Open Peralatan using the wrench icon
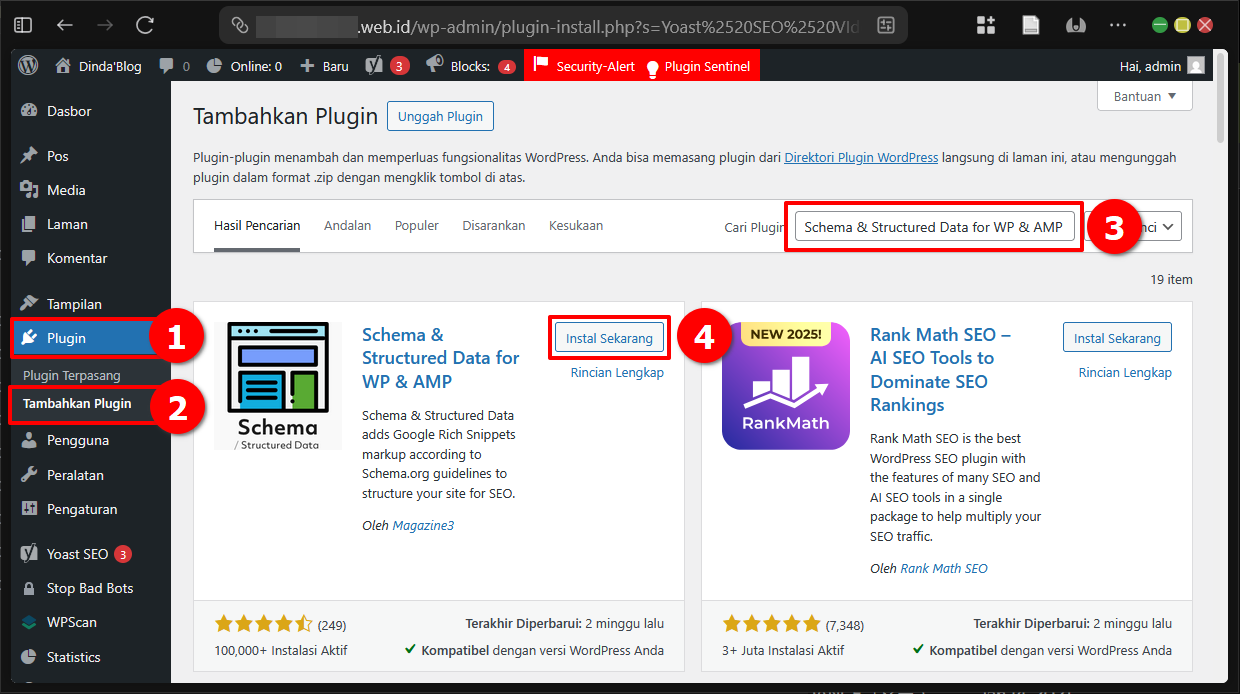Viewport: 1240px width, 694px height. pyautogui.click(x=30, y=474)
